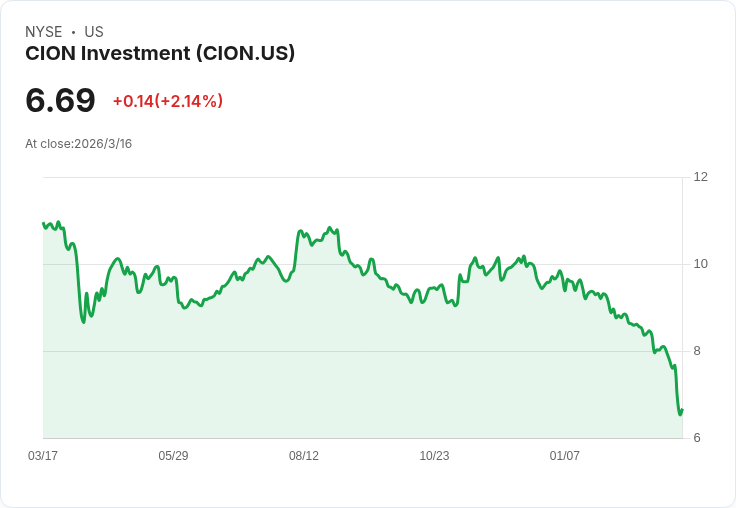Click the At close:2026/3/16 text
The width and height of the screenshot is (736, 508).
pyautogui.click(x=78, y=144)
